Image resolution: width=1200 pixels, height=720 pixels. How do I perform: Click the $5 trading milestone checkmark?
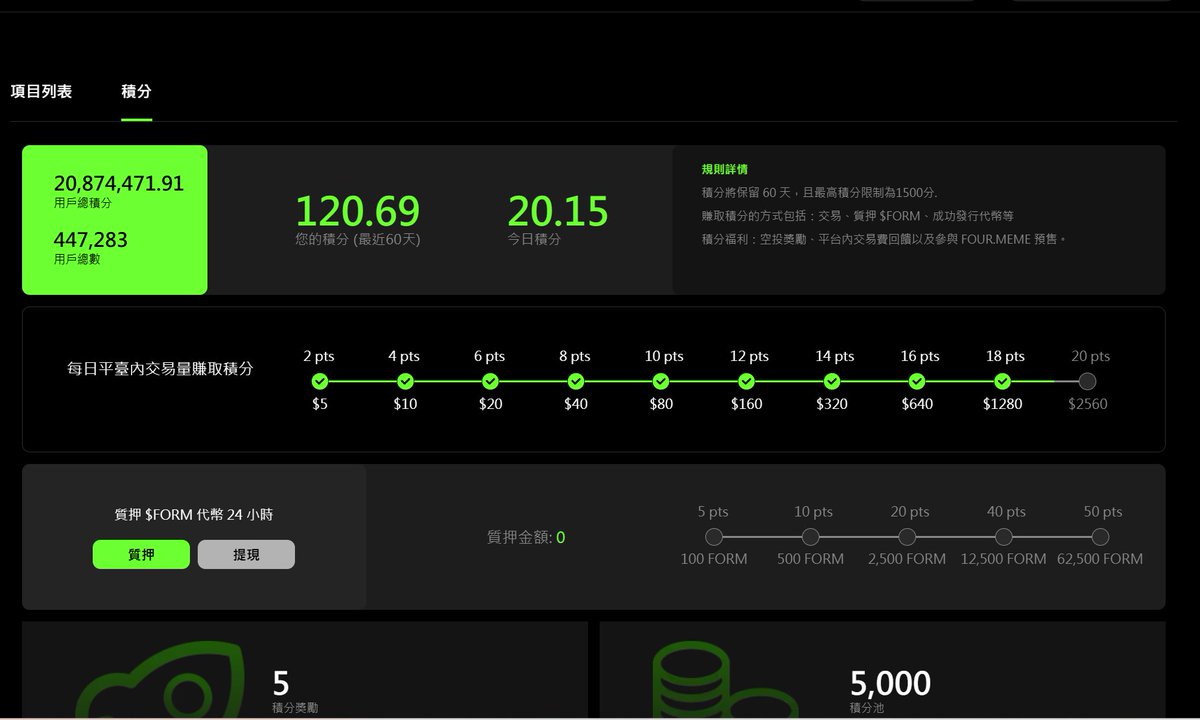[320, 381]
